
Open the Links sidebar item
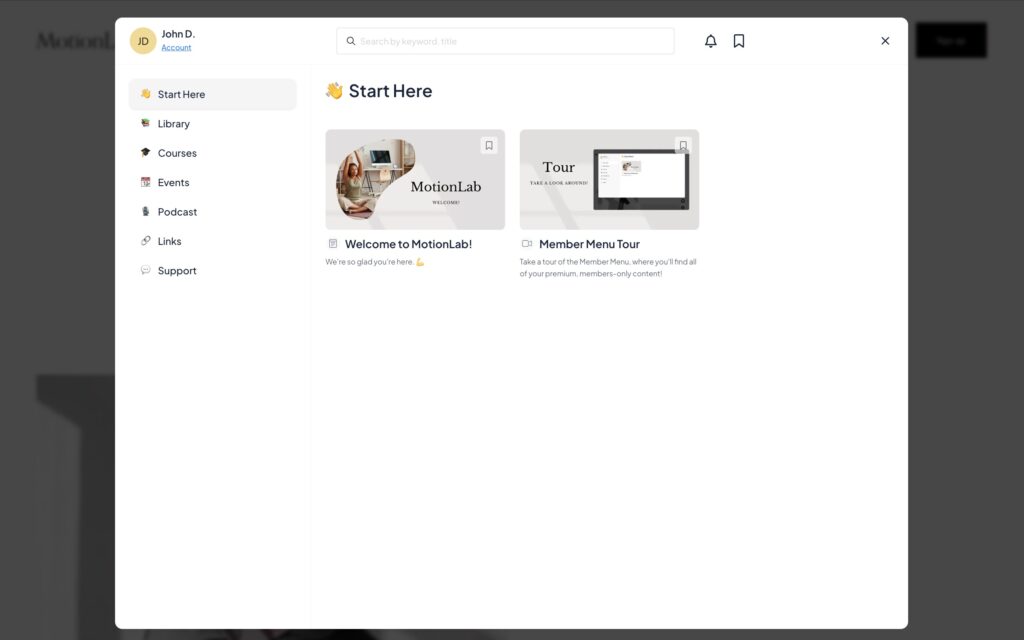point(169,241)
